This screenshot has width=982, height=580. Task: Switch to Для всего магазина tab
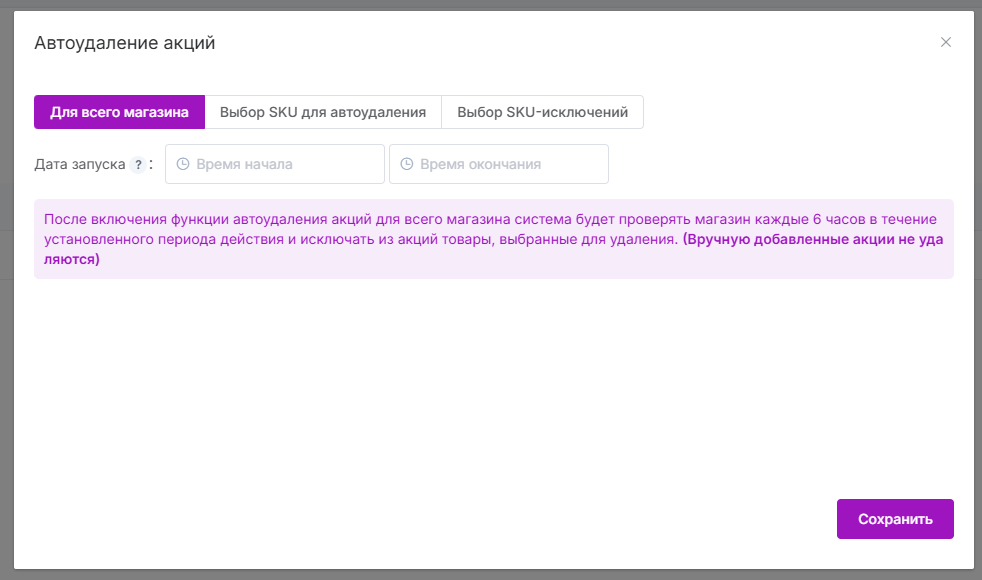pyautogui.click(x=119, y=112)
